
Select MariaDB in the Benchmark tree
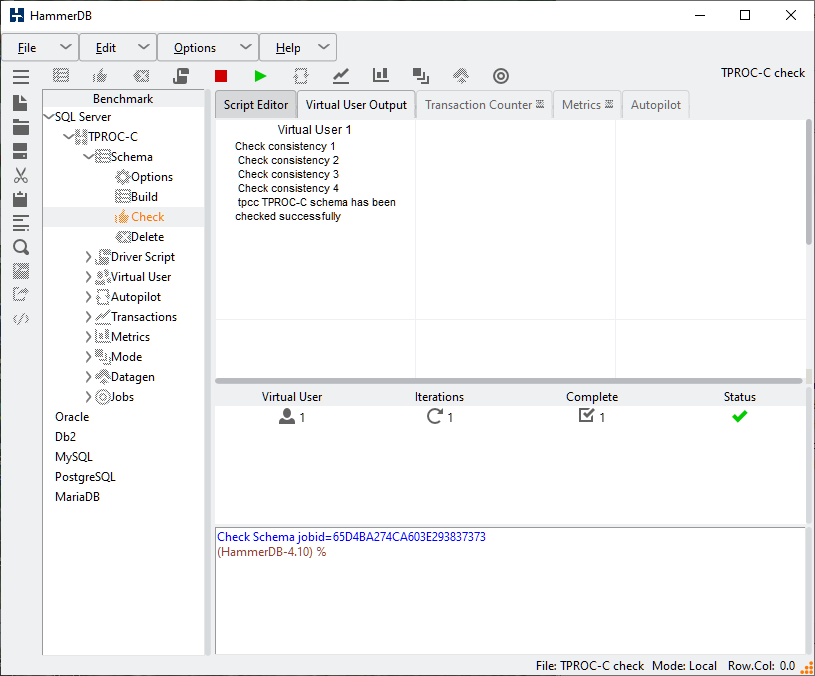coord(77,497)
